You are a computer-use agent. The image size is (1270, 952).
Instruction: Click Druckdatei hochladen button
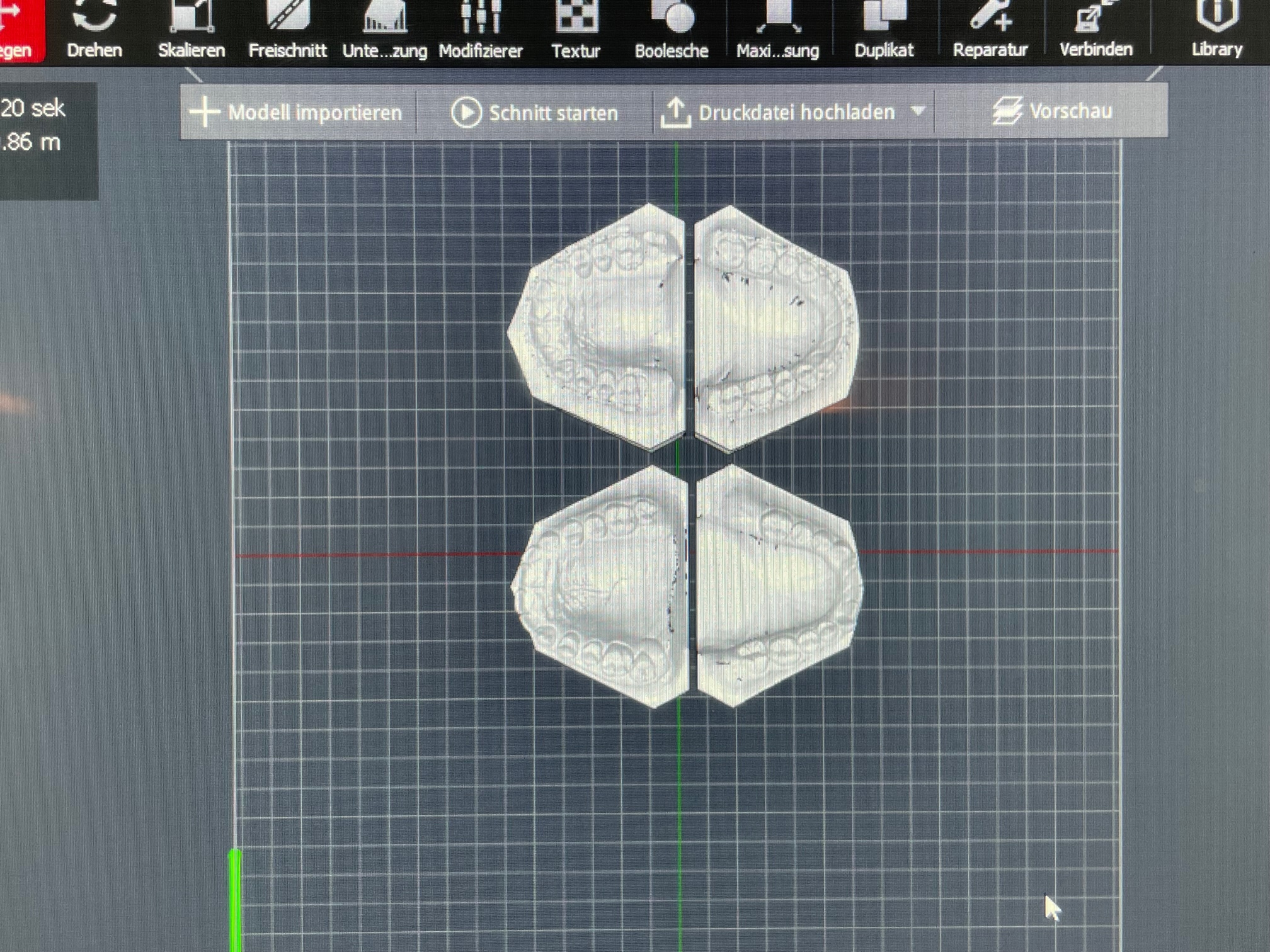point(778,113)
